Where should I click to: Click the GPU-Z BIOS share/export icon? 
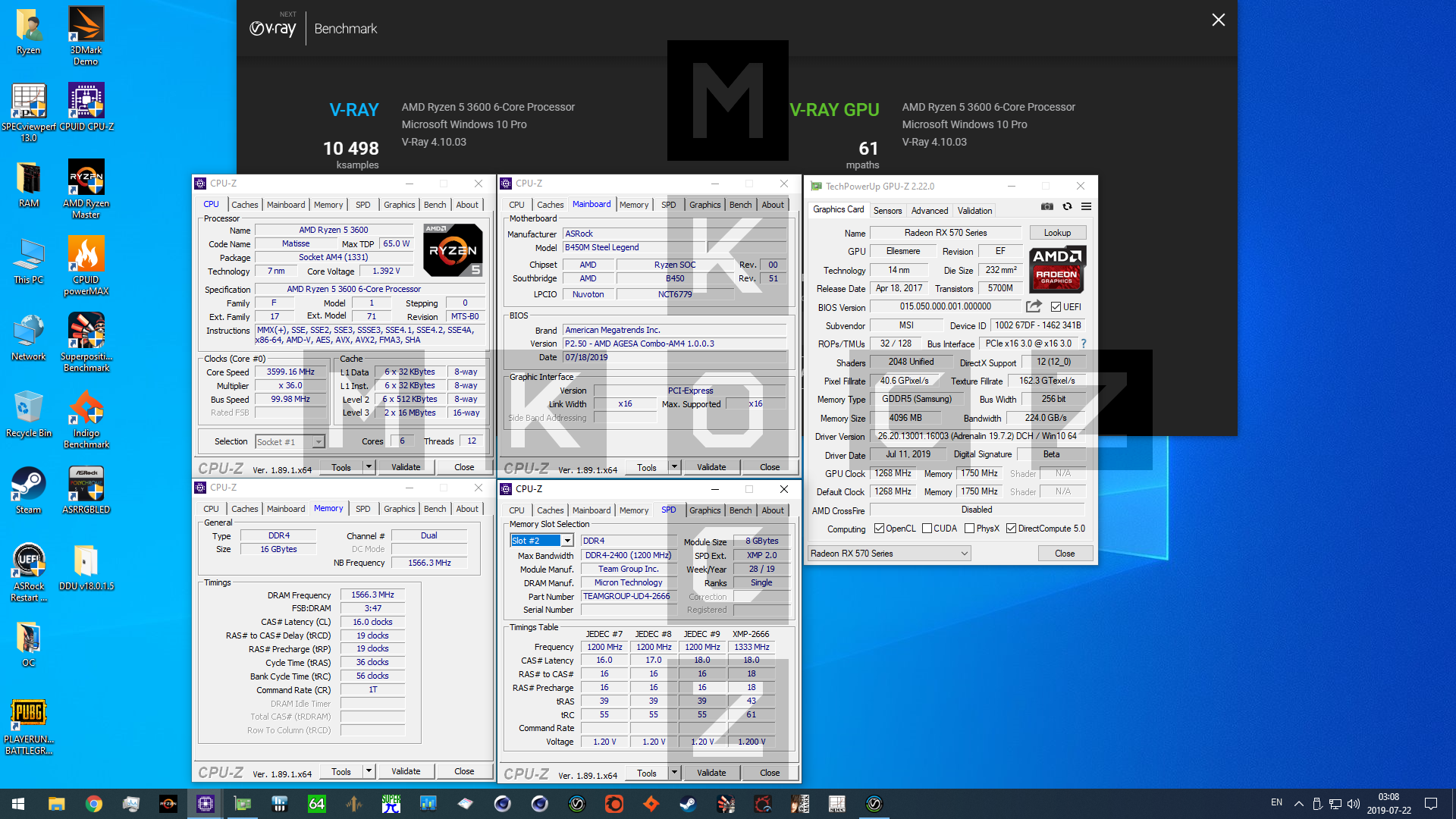[1034, 306]
